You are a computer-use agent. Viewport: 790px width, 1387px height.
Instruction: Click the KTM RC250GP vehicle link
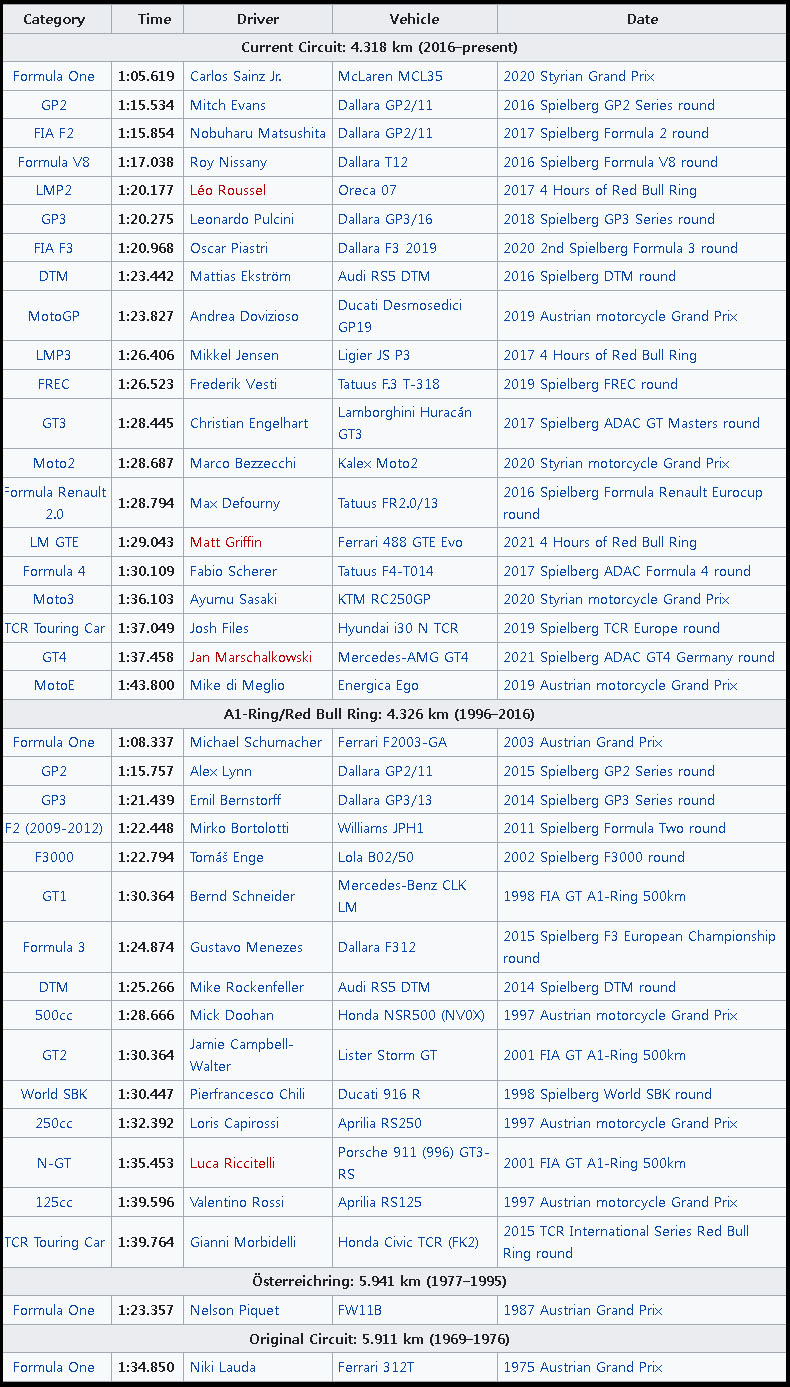(386, 599)
